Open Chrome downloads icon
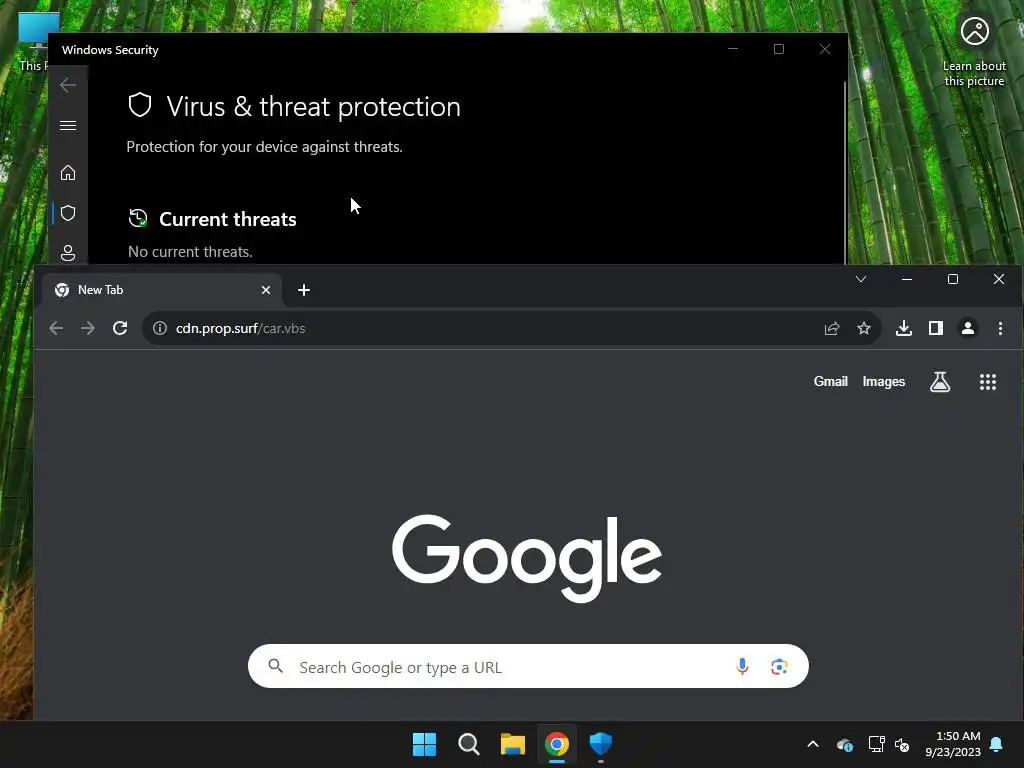This screenshot has width=1024, height=768. click(904, 328)
